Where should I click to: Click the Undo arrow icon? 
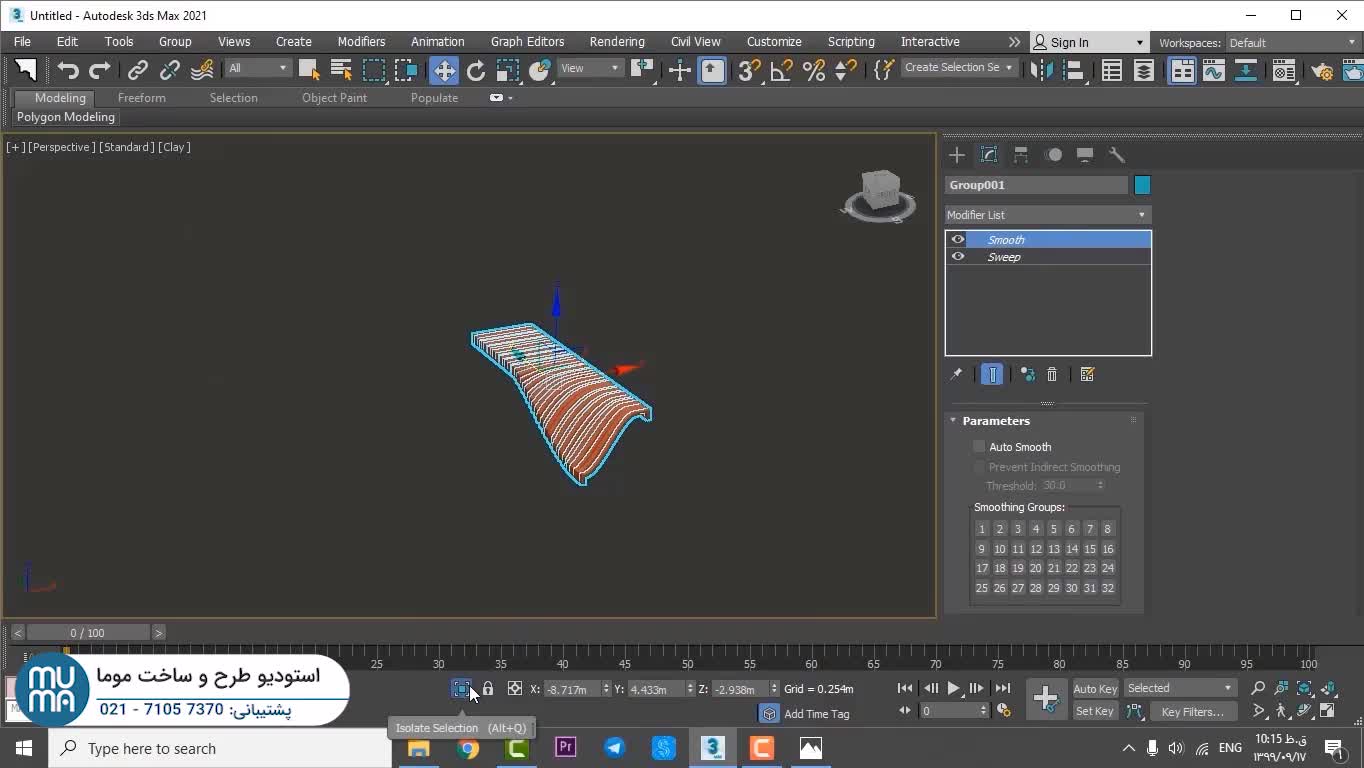[67, 70]
